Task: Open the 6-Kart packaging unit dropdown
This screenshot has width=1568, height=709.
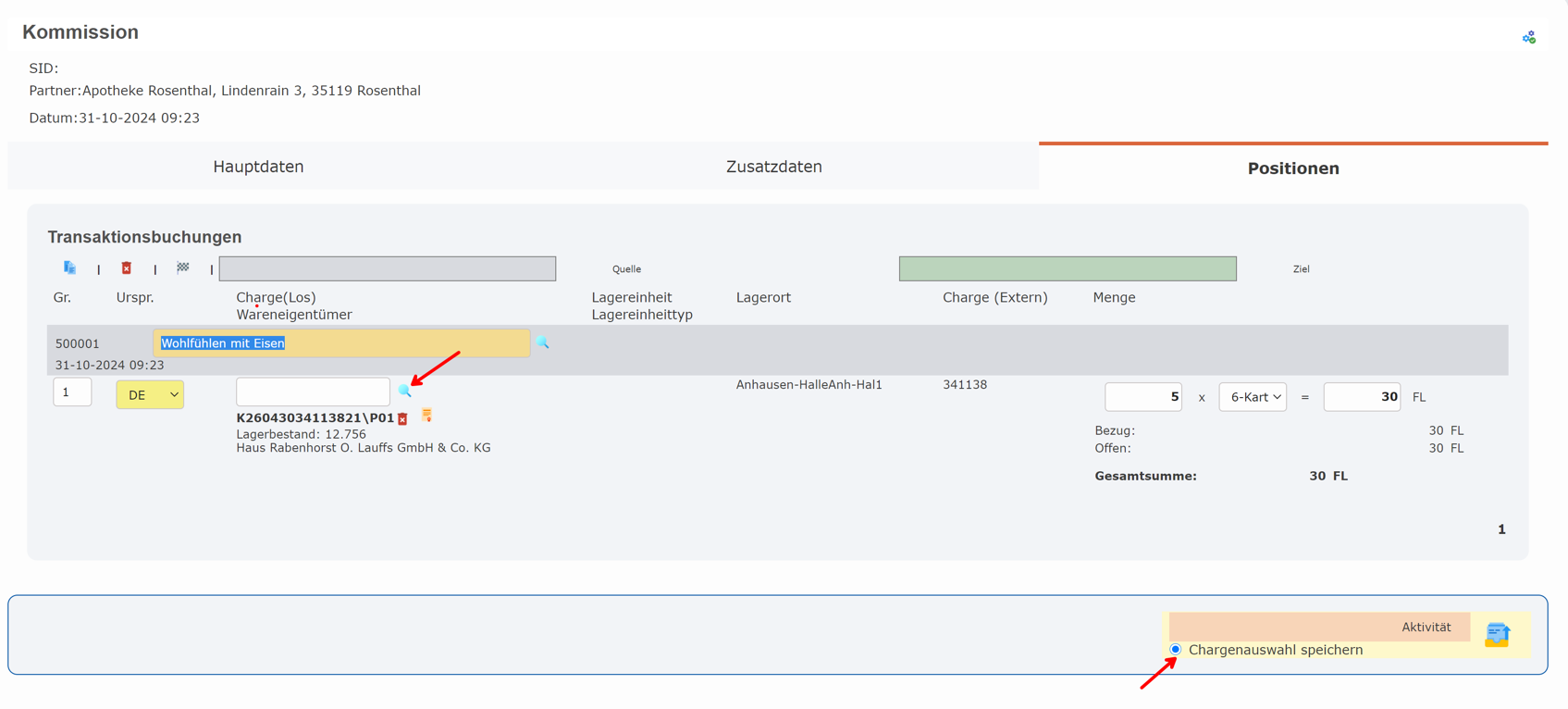Action: click(x=1253, y=397)
